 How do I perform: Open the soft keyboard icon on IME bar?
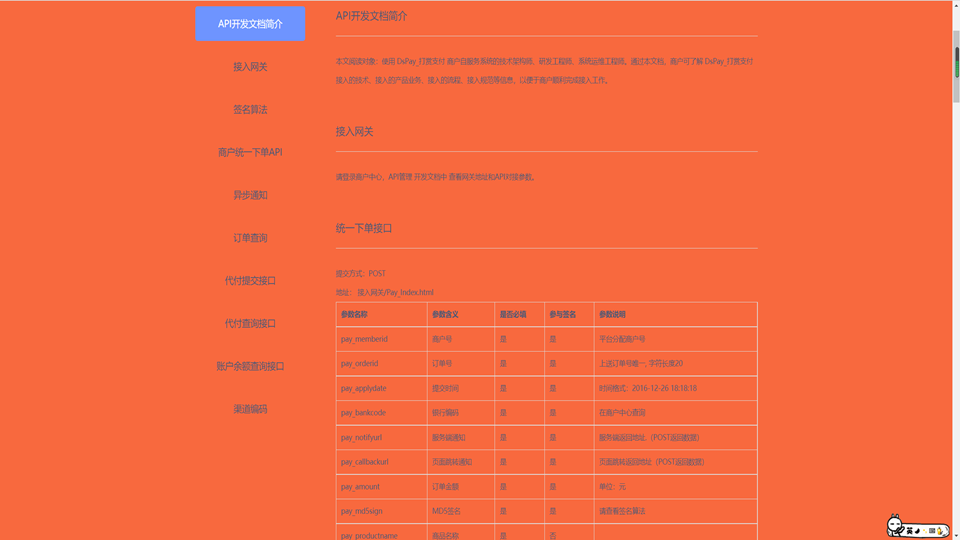[932, 531]
